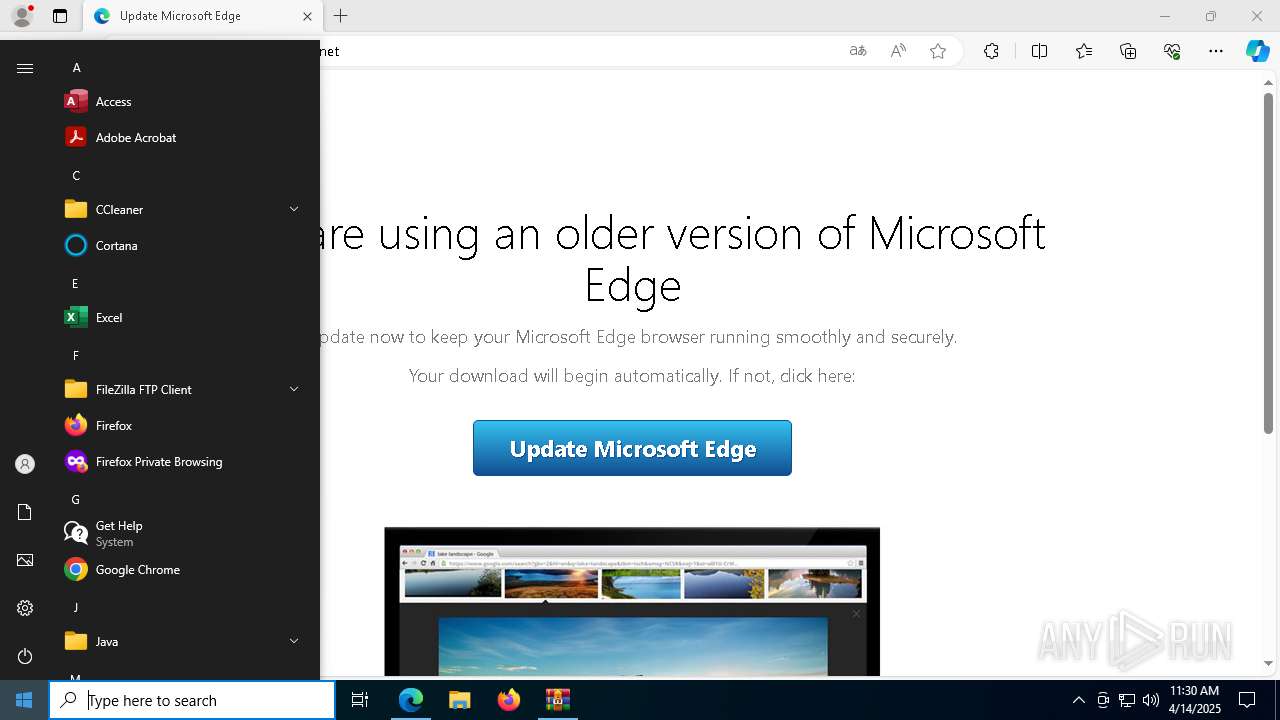Open the network status tray icon

(1127, 700)
